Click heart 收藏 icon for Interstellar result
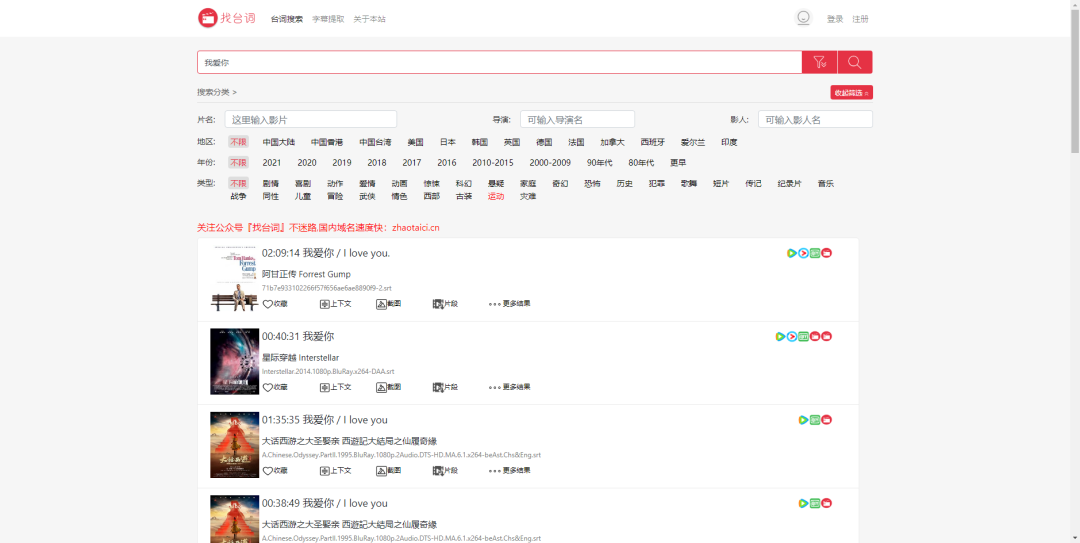The width and height of the screenshot is (1080, 543). [x=268, y=387]
